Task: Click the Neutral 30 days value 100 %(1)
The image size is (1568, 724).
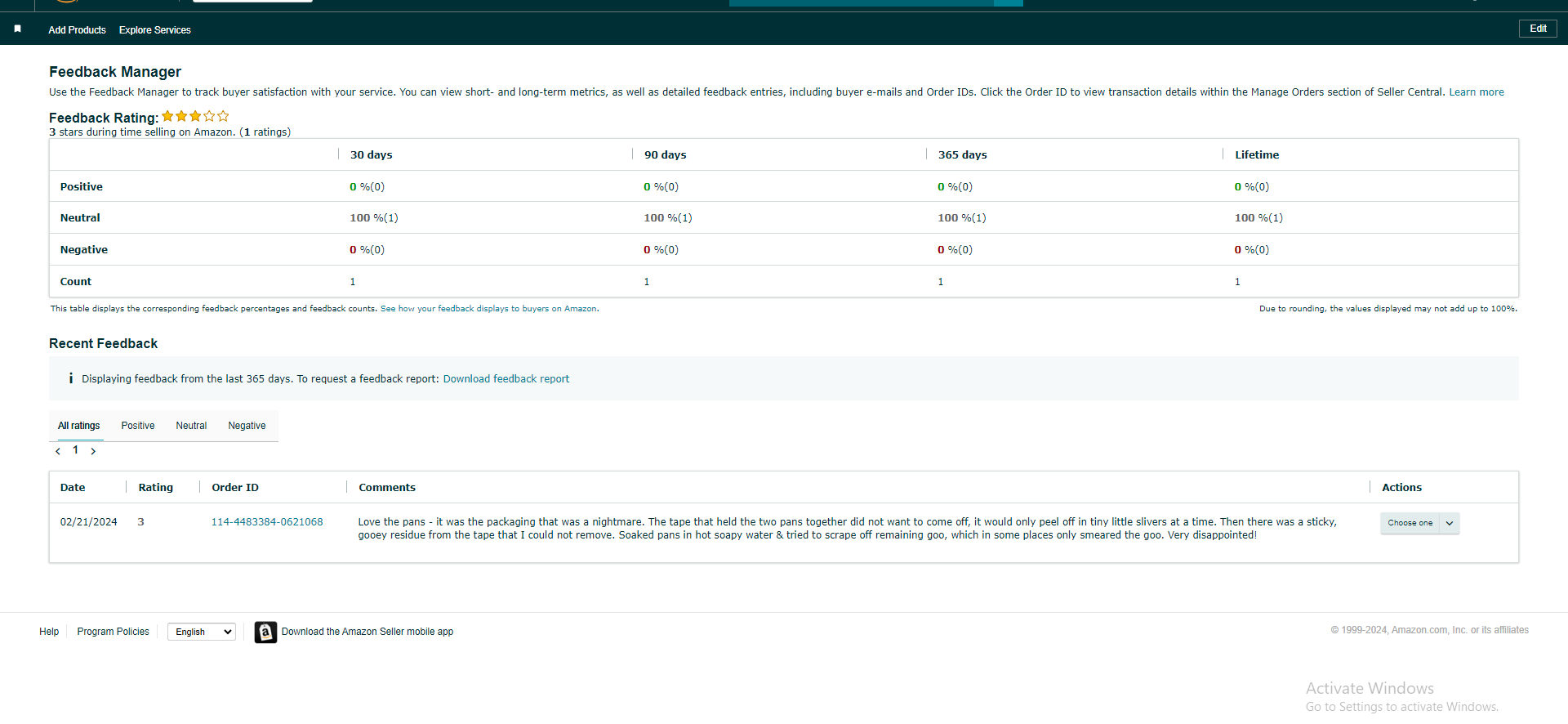Action: pos(374,218)
